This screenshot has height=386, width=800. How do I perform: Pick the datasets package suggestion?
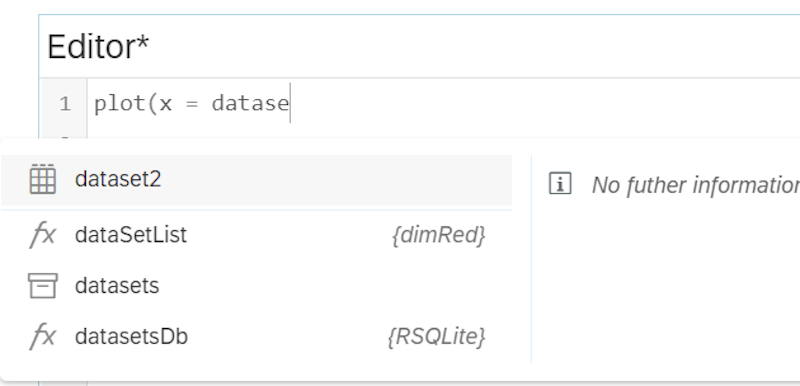pyautogui.click(x=256, y=286)
